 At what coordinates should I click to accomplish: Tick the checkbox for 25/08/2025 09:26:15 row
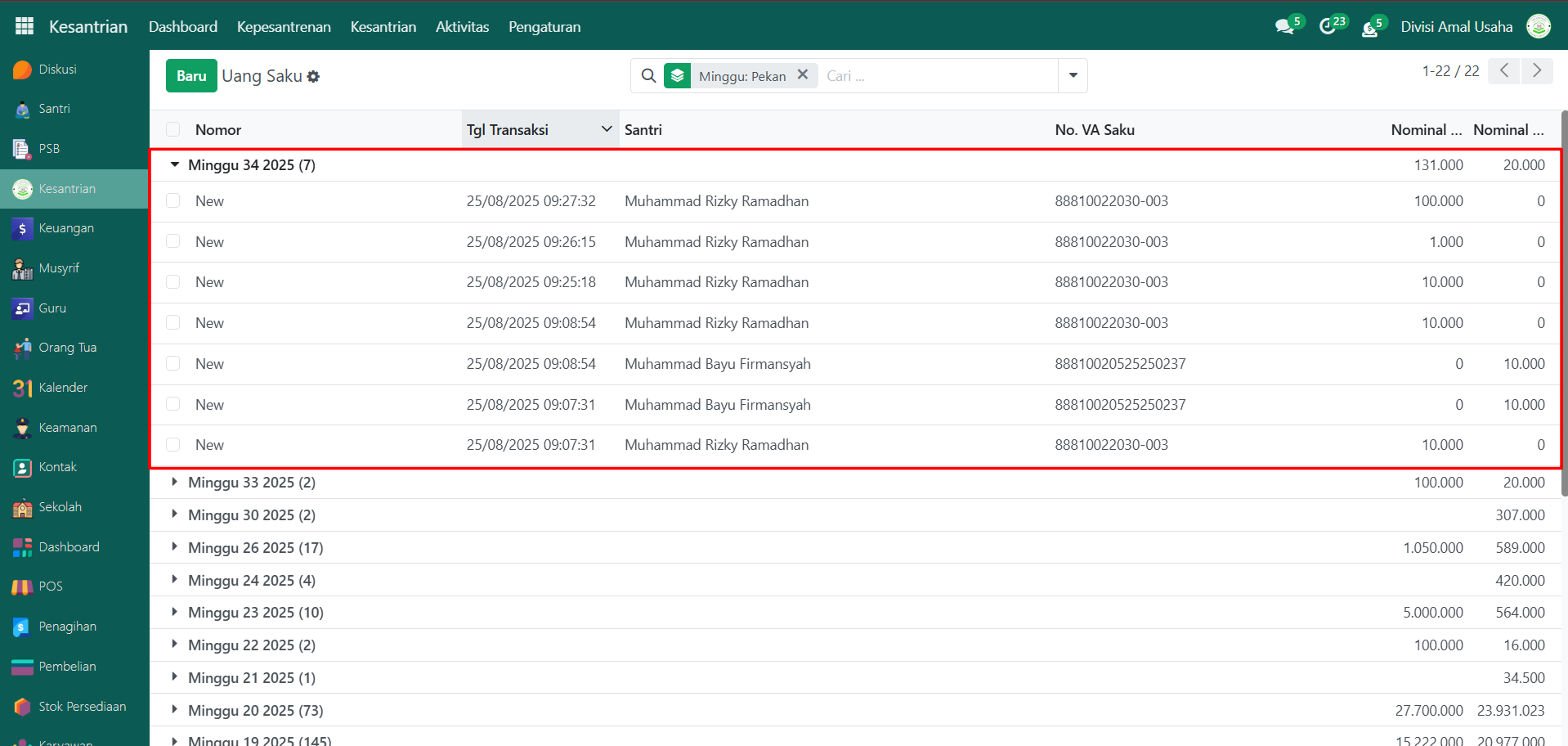click(173, 241)
